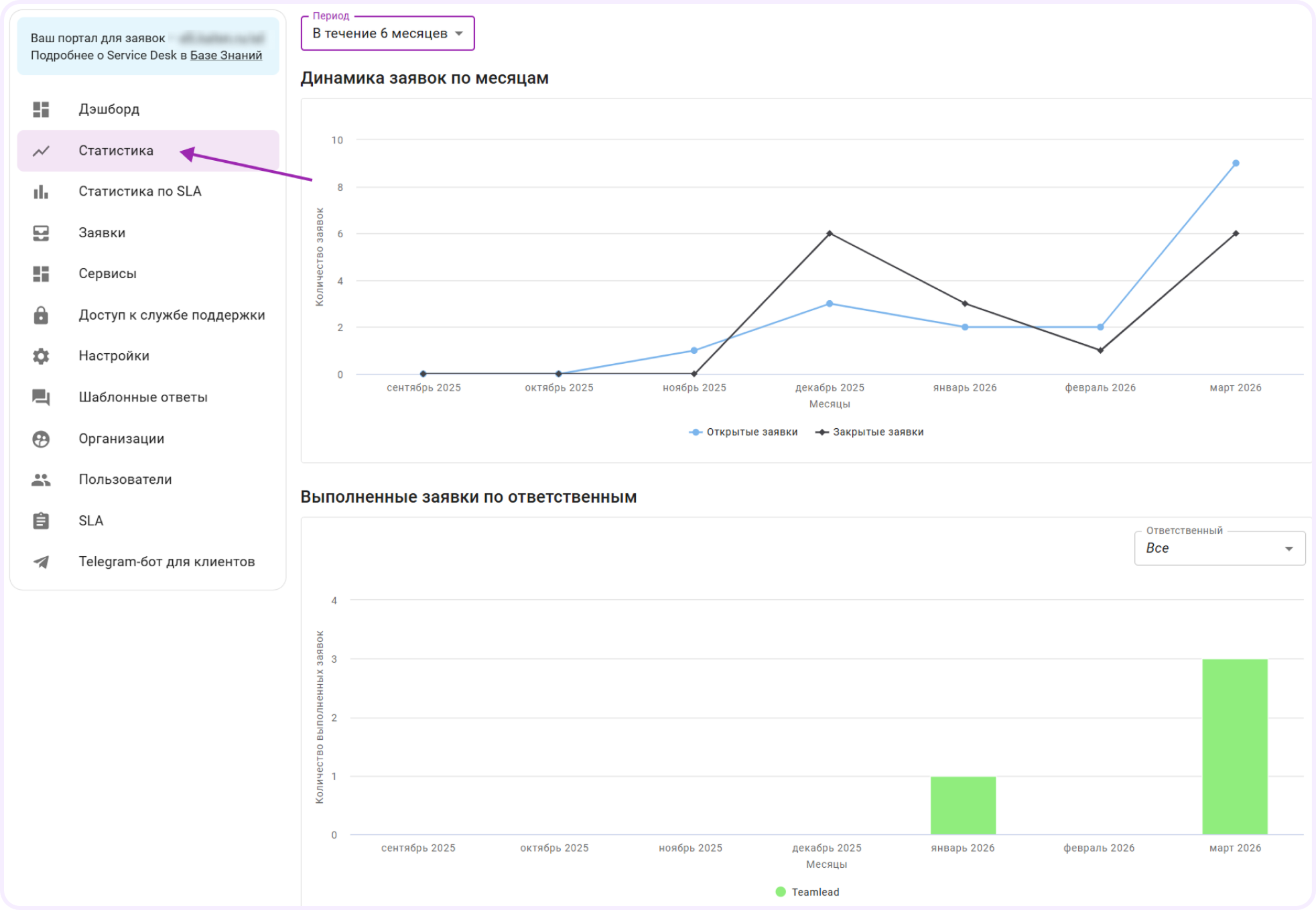This screenshot has width=1316, height=910.
Task: Expand the Ответственный dropdown
Action: pyautogui.click(x=1219, y=548)
